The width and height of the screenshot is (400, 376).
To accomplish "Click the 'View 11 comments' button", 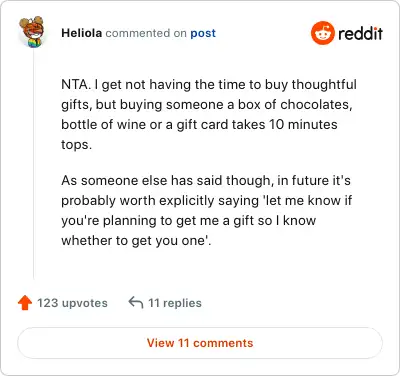I will click(x=200, y=343).
